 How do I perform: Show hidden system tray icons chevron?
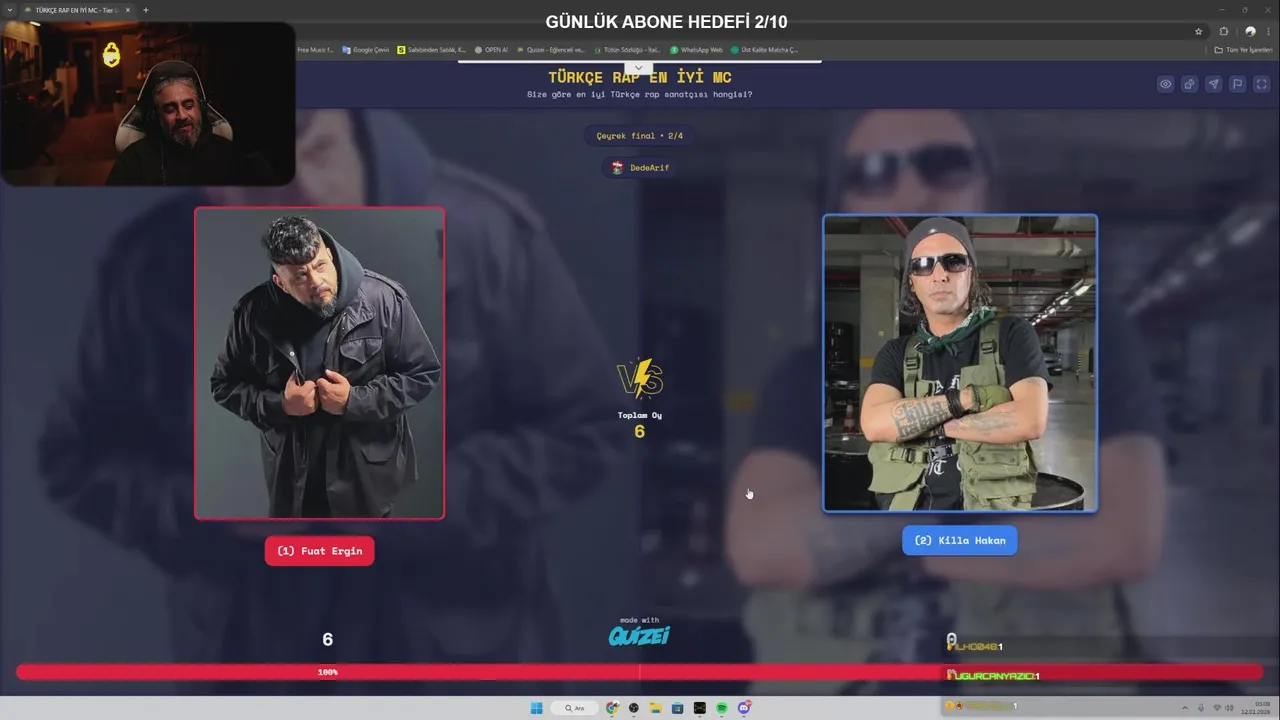(x=1186, y=708)
